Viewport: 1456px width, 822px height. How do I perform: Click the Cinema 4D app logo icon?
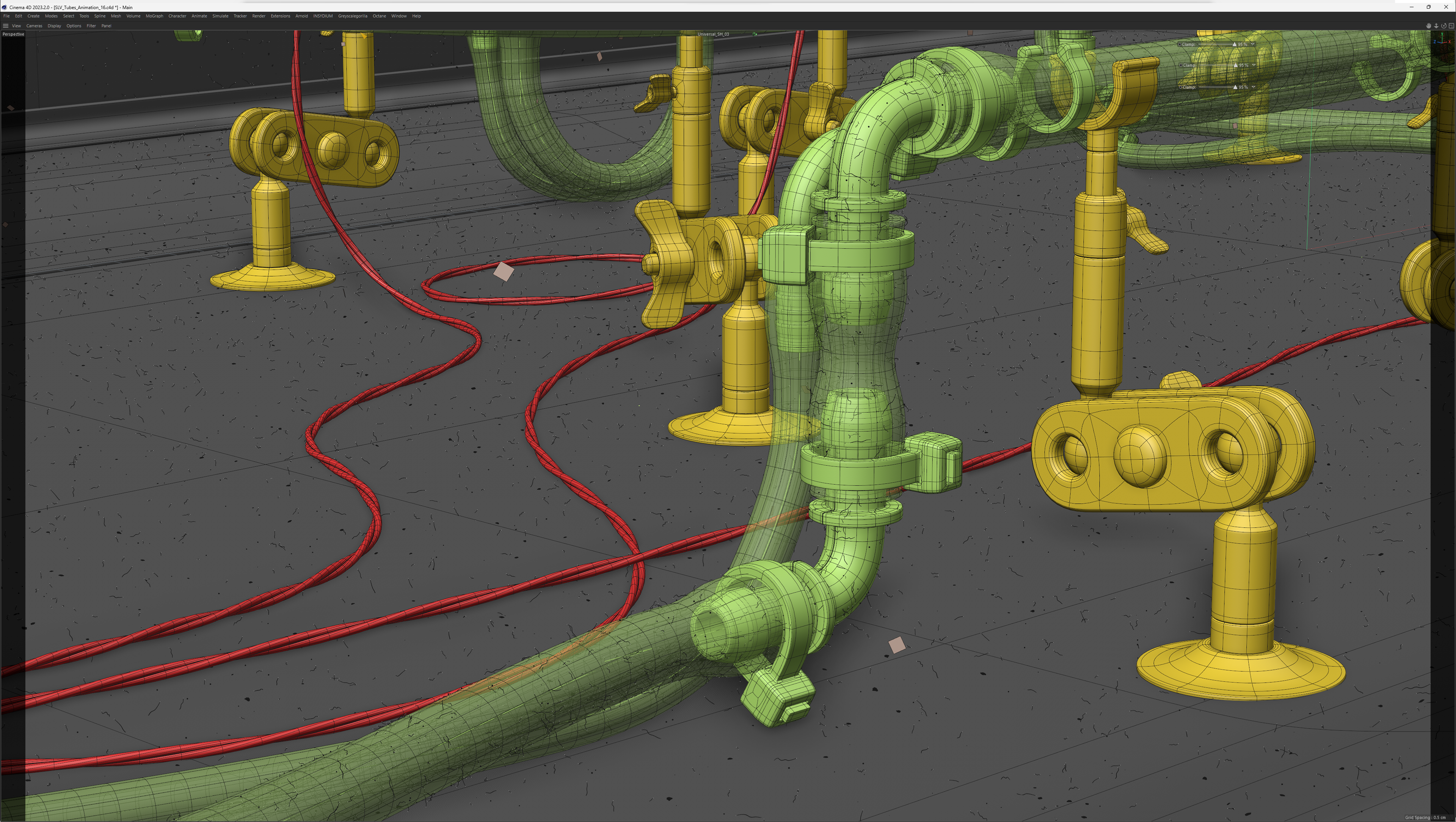(5, 7)
